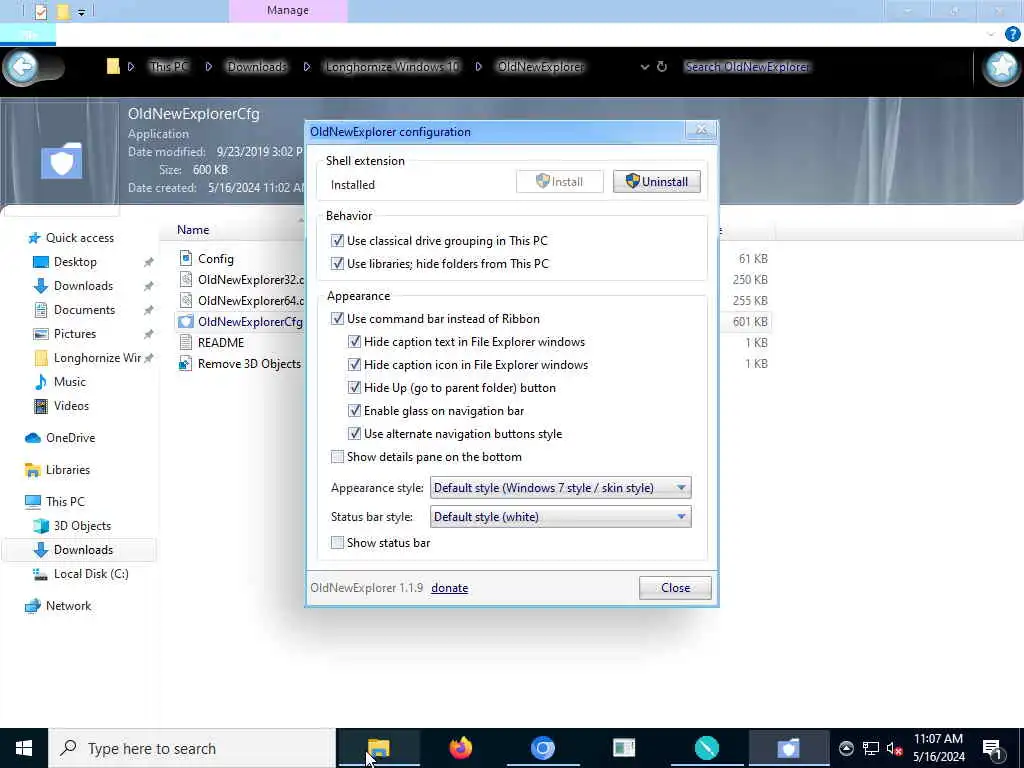Uncheck Hide caption text in File Explorer windows

coord(354,342)
